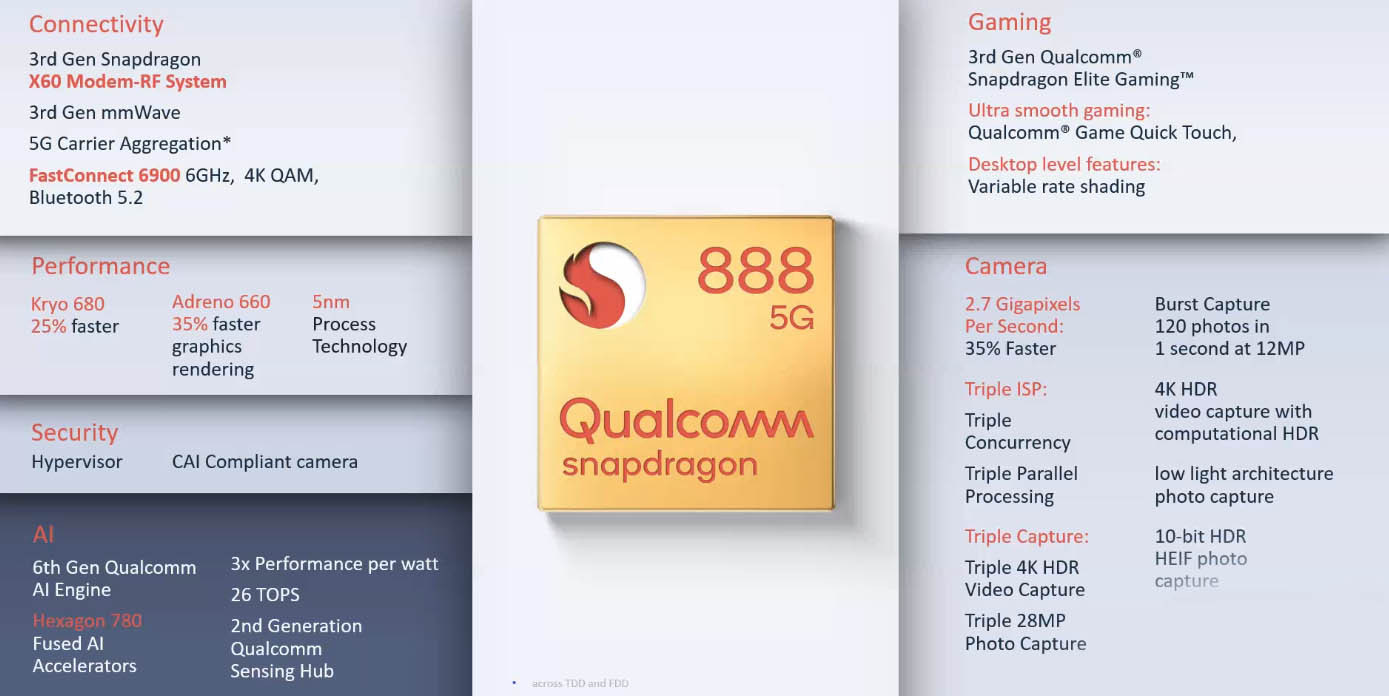Select the snapdragon text under Qualcomm
The height and width of the screenshot is (696, 1389).
pyautogui.click(x=659, y=465)
